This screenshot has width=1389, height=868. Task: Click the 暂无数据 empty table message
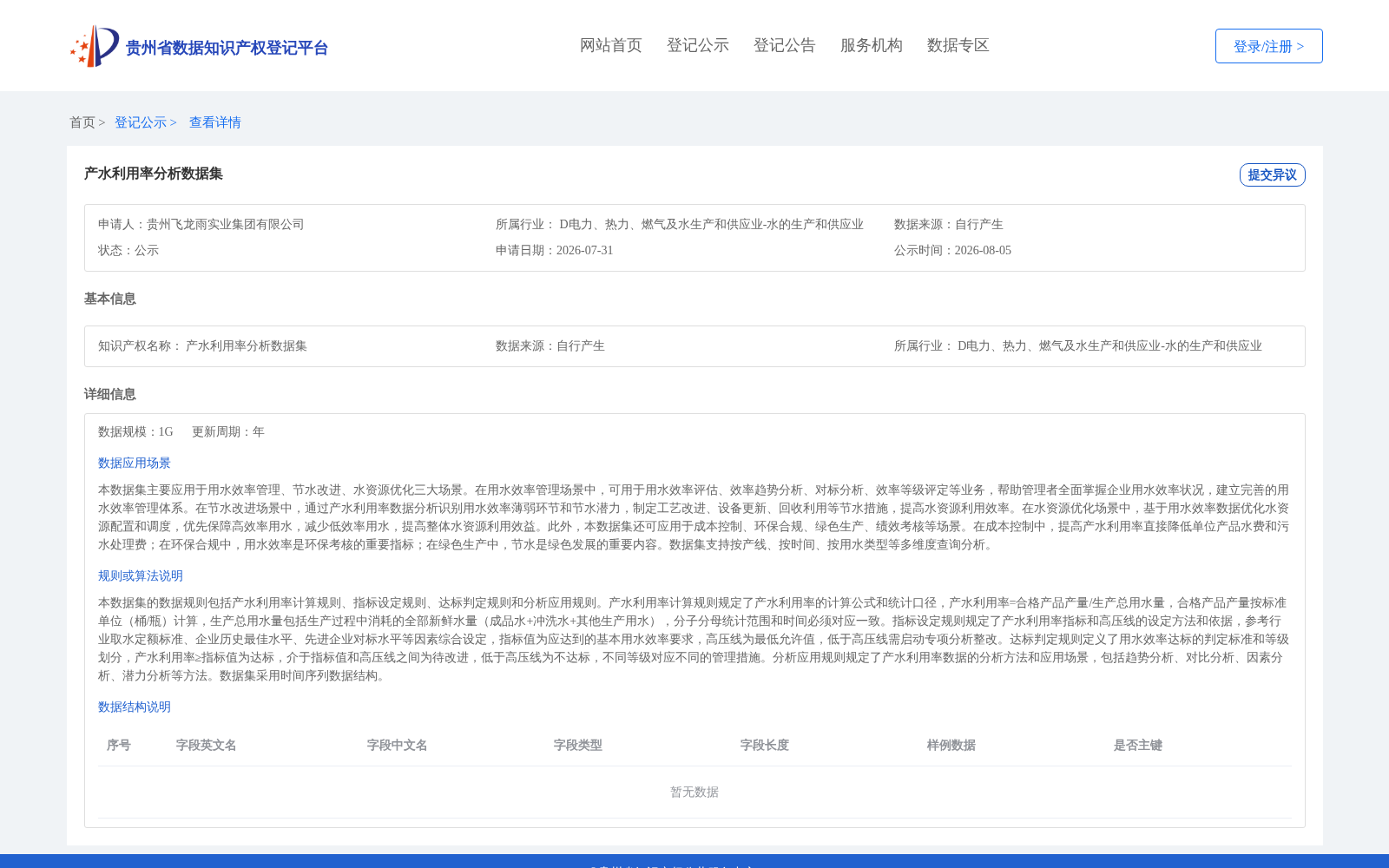[694, 792]
